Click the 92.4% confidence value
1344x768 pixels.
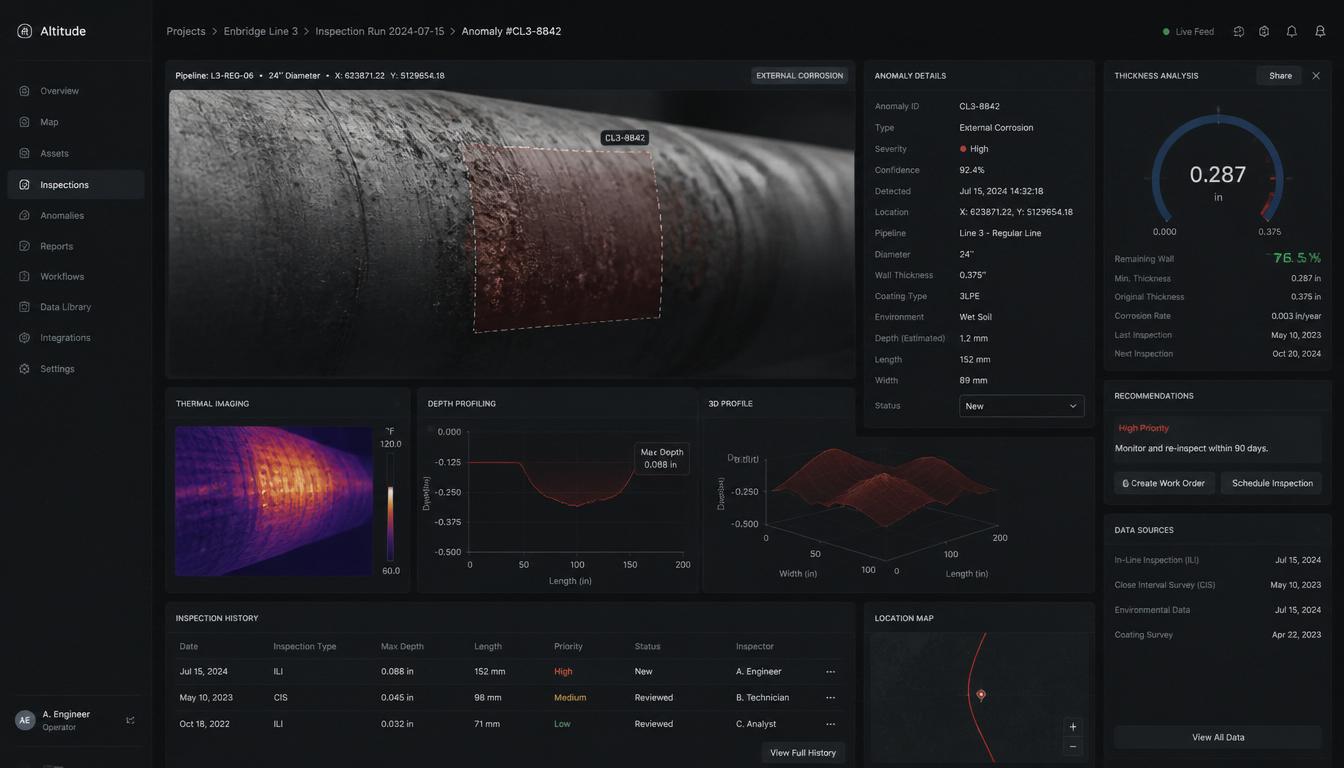click(x=972, y=170)
